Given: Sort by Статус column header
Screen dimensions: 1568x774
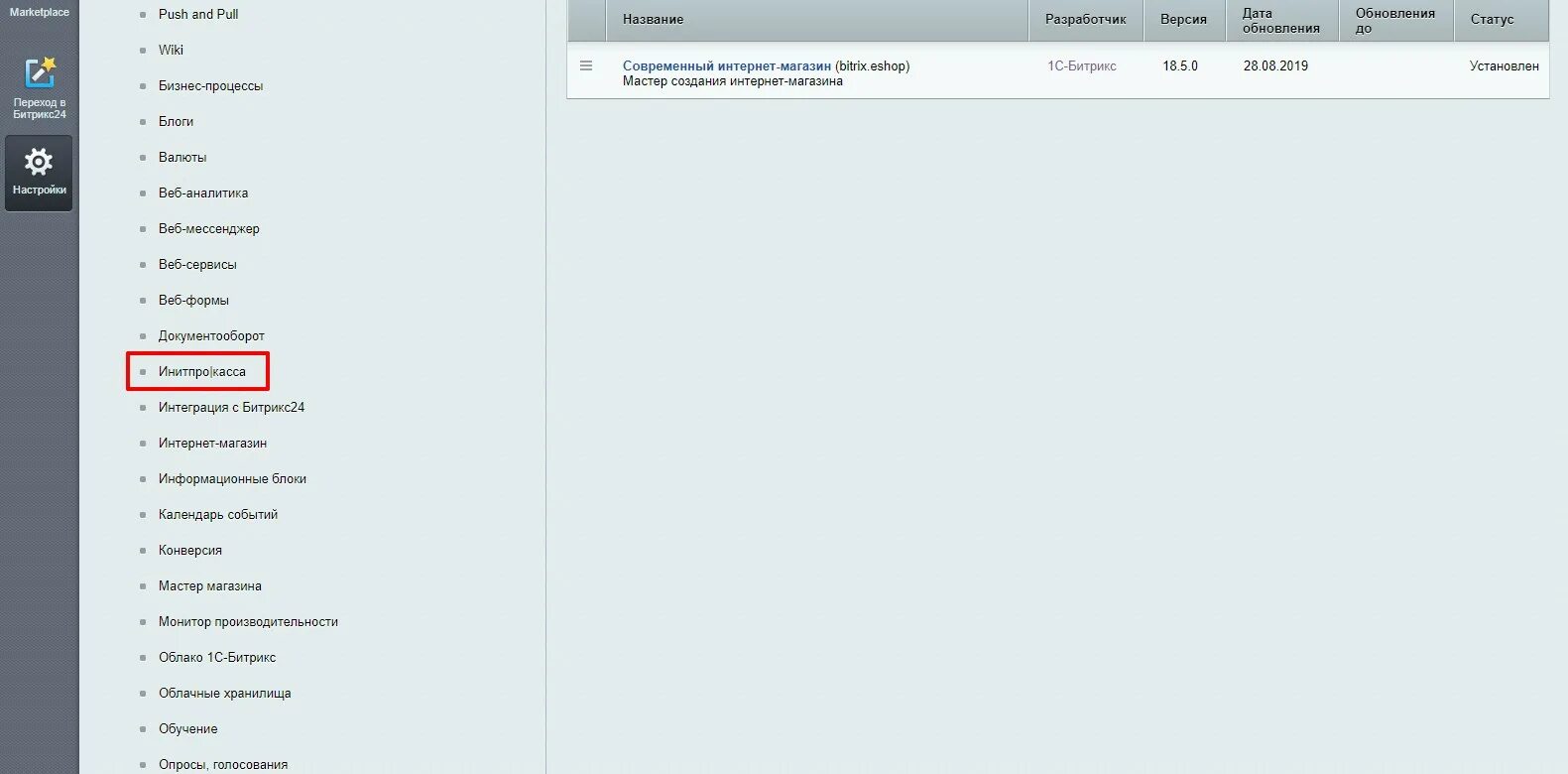Looking at the screenshot, I should pos(1501,20).
